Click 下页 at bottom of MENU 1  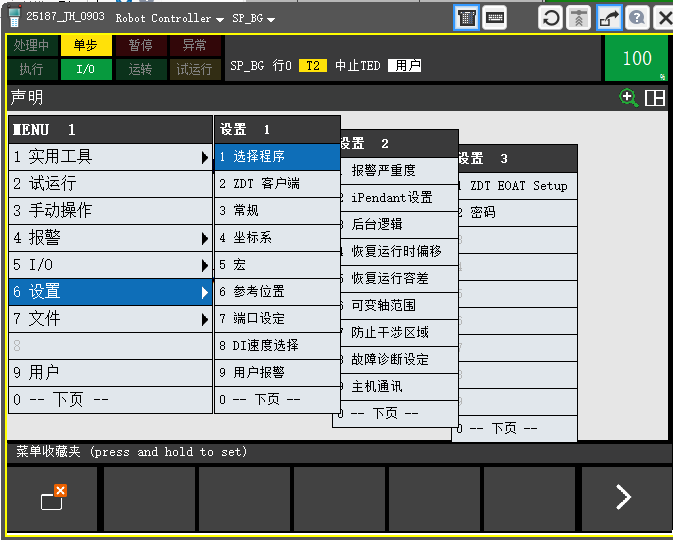click(110, 399)
